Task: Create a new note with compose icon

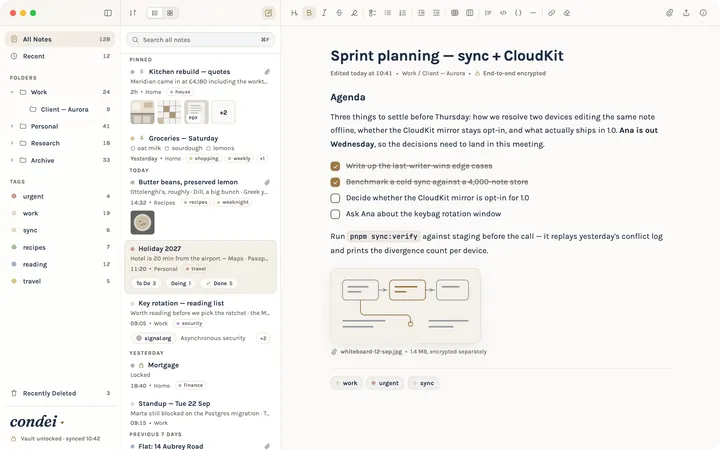Action: [268, 13]
